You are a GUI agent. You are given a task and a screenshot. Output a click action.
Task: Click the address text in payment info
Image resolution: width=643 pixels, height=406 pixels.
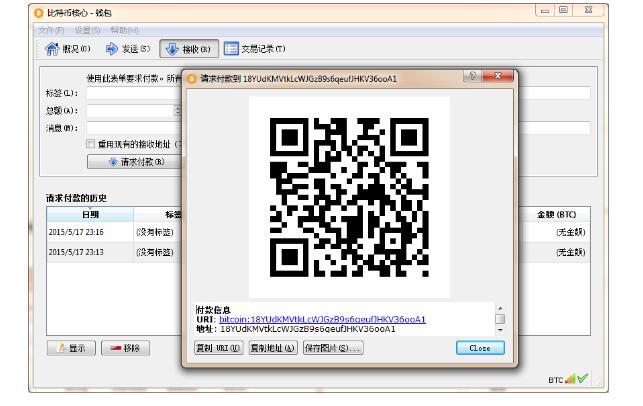[x=308, y=329]
